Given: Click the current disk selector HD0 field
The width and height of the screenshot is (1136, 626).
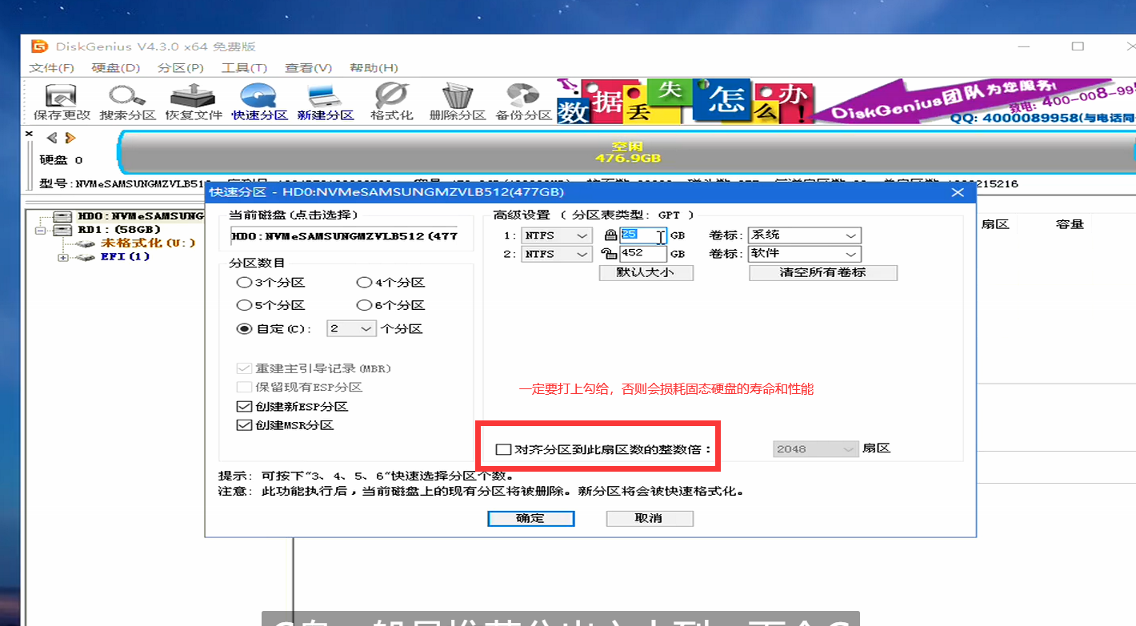Looking at the screenshot, I should coord(344,236).
